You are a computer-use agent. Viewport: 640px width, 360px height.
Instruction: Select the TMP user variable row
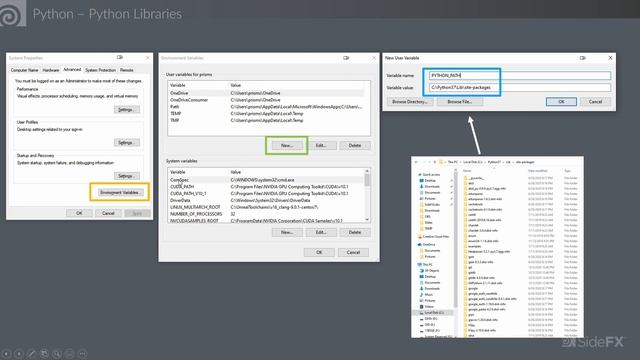[x=266, y=120]
